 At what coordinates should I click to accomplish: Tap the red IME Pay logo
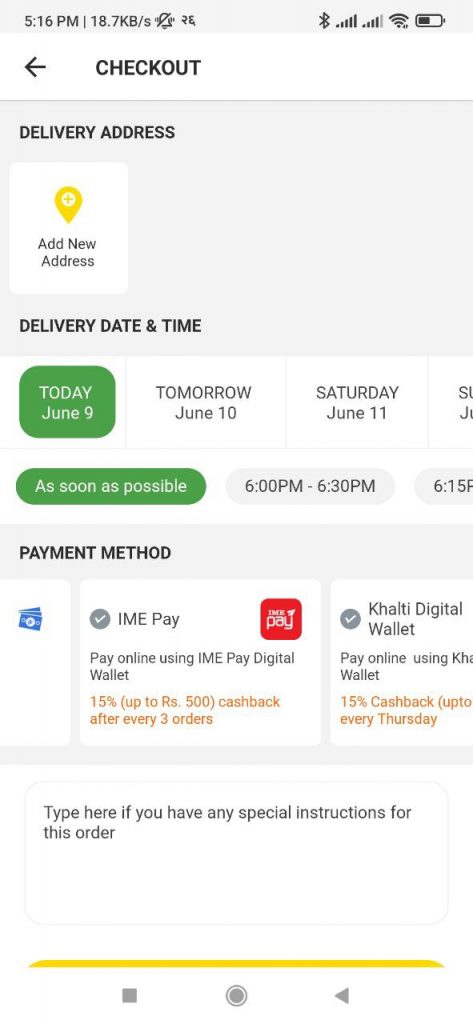281,618
